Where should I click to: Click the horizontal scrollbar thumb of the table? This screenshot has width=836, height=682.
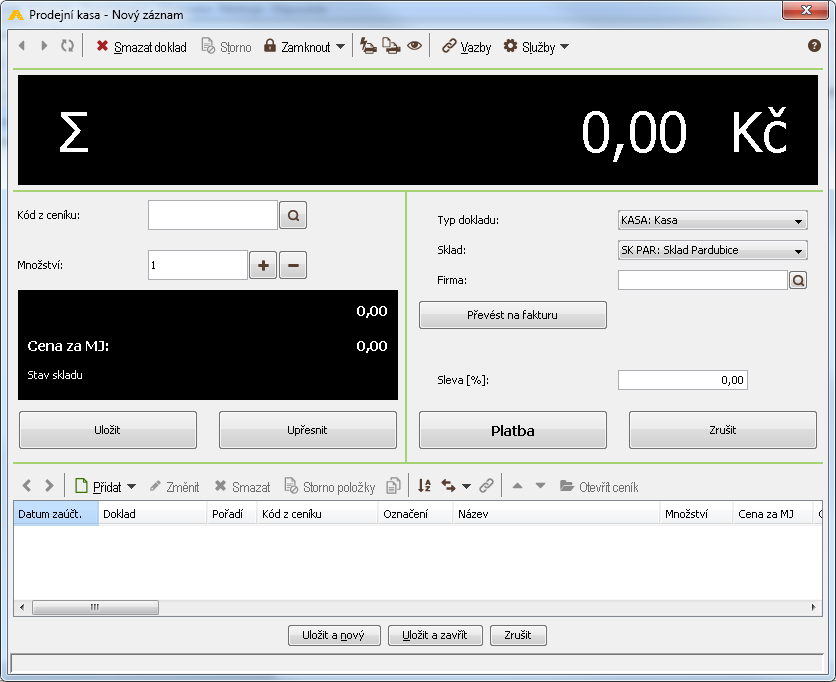[x=95, y=607]
